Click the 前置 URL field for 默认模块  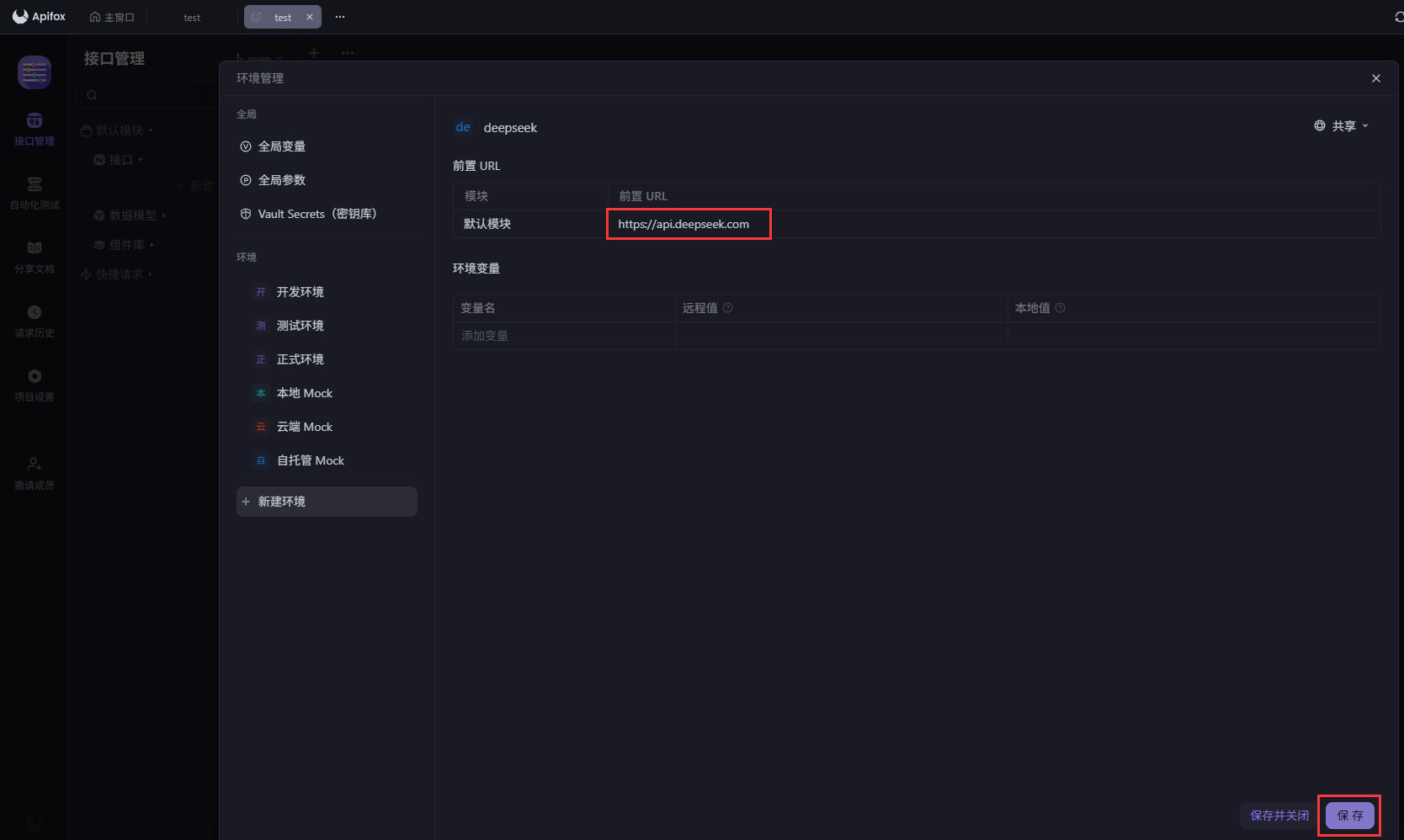click(994, 224)
